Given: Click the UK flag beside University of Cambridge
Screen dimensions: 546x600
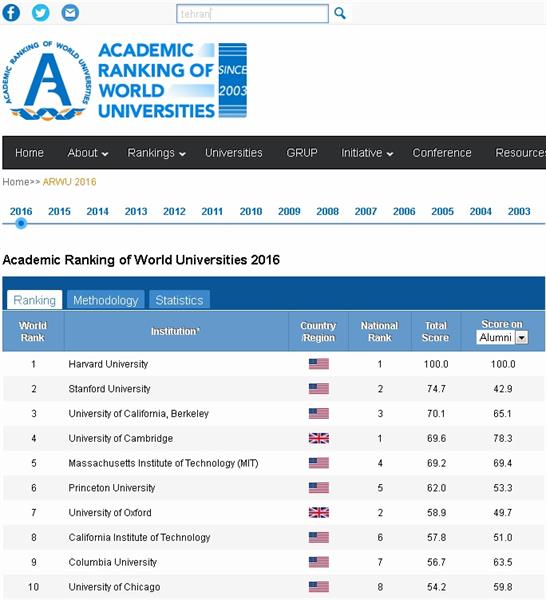Looking at the screenshot, I should pos(319,438).
